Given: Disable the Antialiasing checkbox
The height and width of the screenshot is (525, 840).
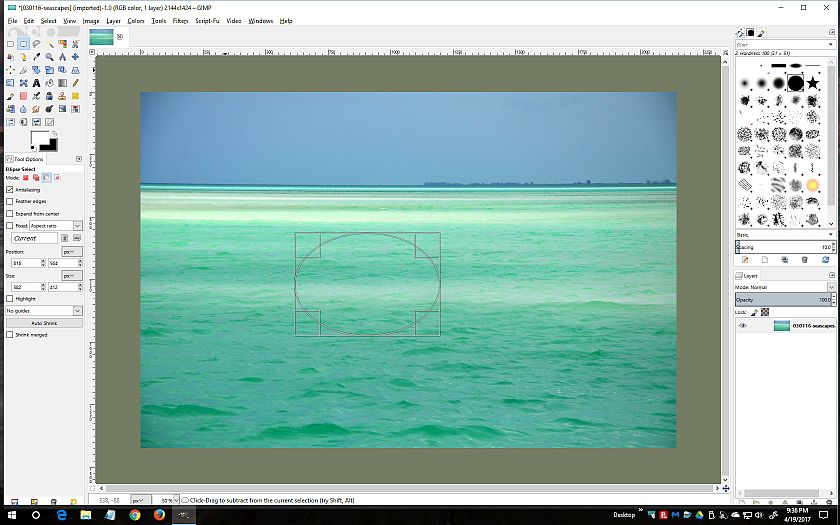Looking at the screenshot, I should [10, 190].
